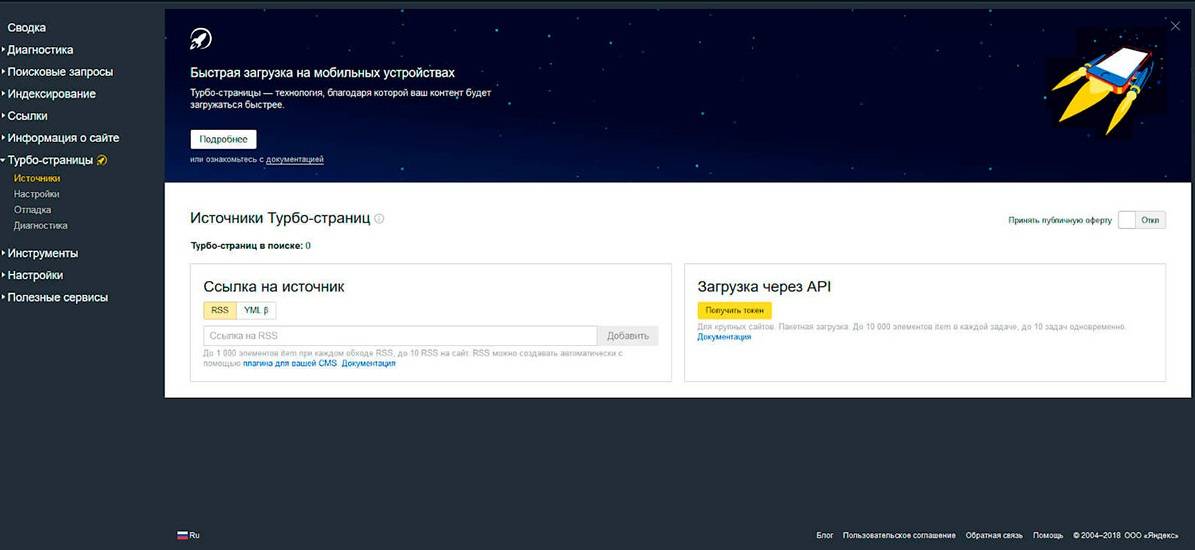Collapse the Турбо-страницы sidebar section
The width and height of the screenshot is (1195, 550).
(x=50, y=160)
